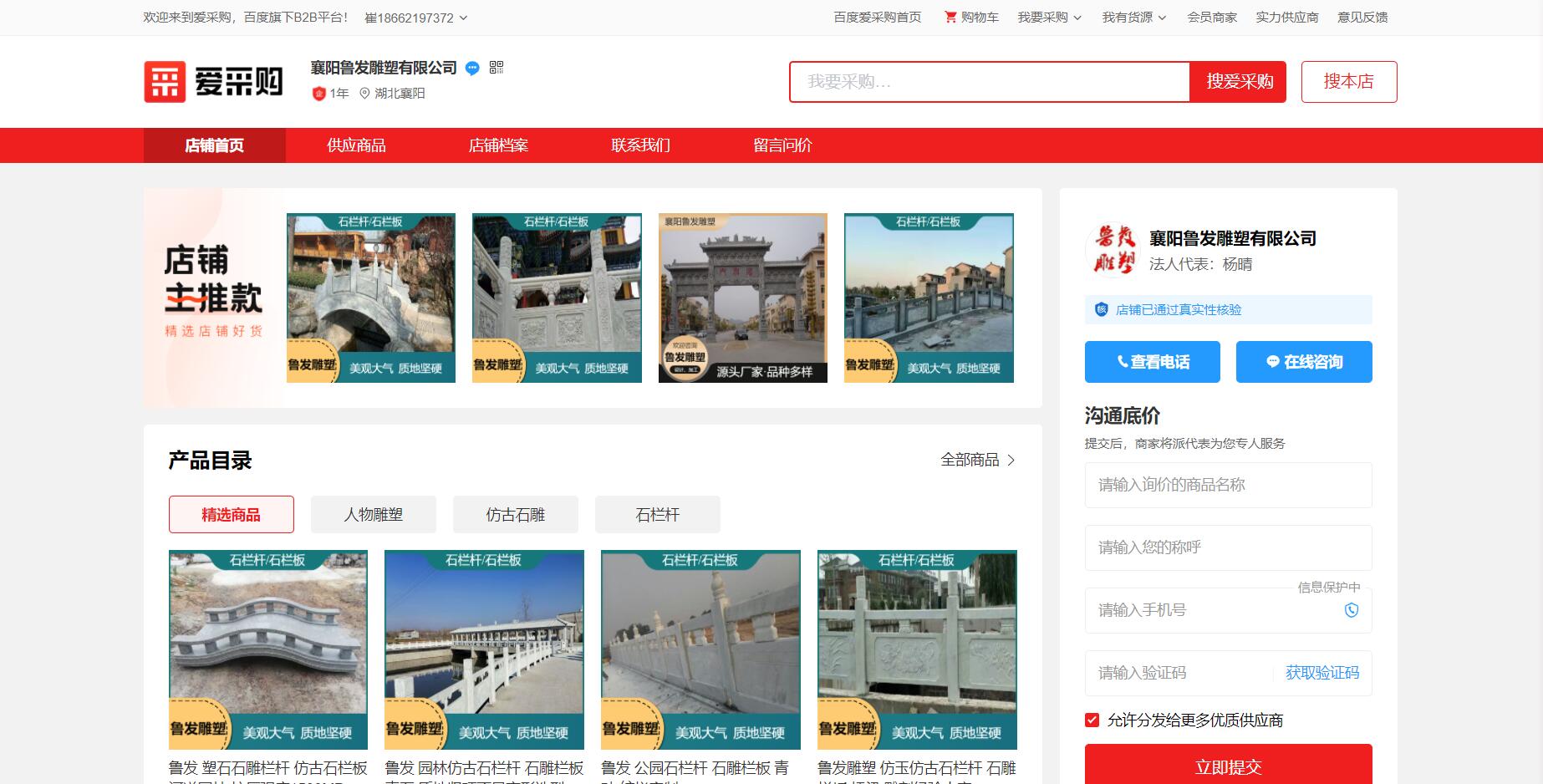The image size is (1543, 784).
Task: Click the 爱采购 red logo icon
Action: tap(165, 80)
